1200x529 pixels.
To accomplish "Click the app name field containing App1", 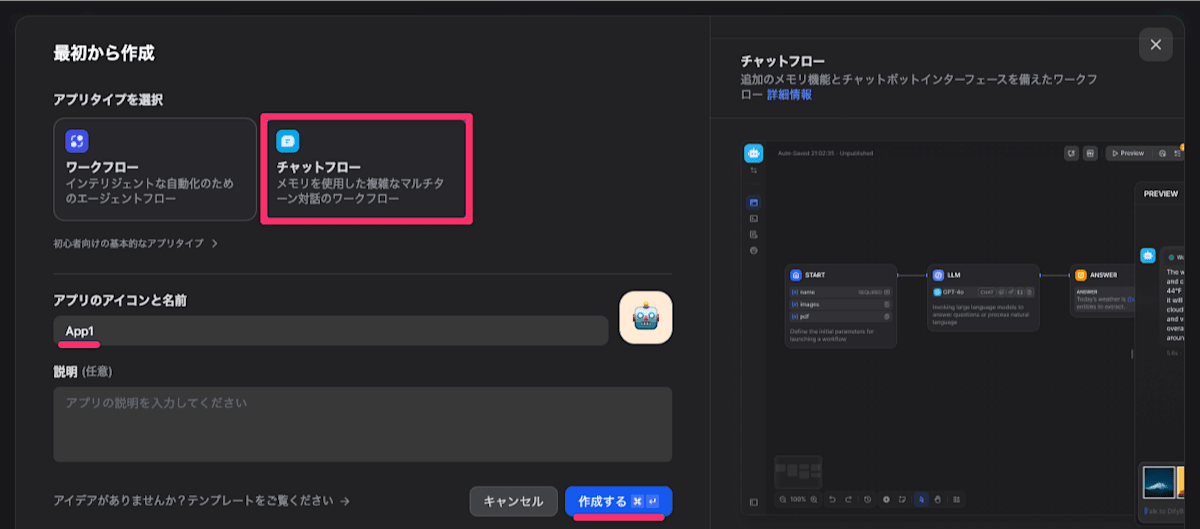I will [331, 331].
